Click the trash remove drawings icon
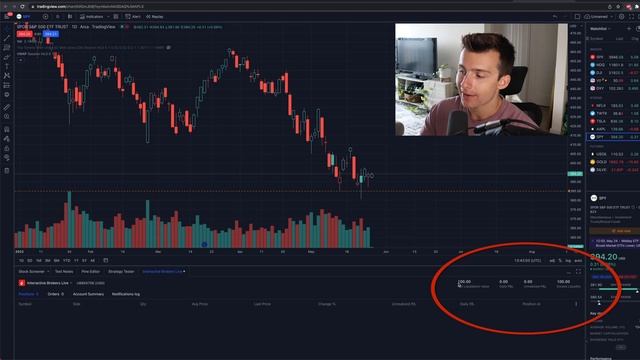The image size is (640, 360). point(7,171)
